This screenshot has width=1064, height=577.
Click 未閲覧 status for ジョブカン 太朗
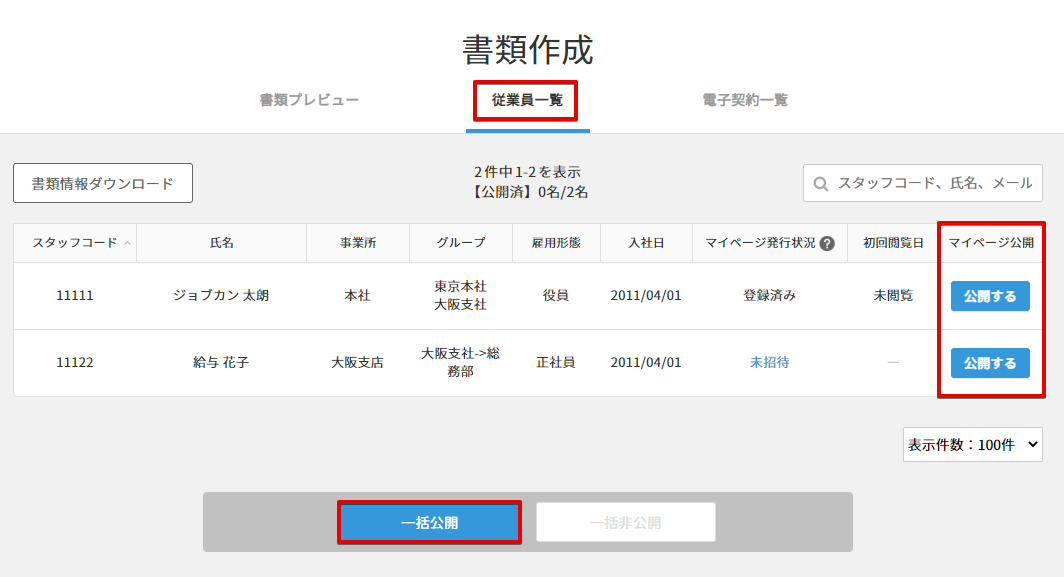point(892,296)
